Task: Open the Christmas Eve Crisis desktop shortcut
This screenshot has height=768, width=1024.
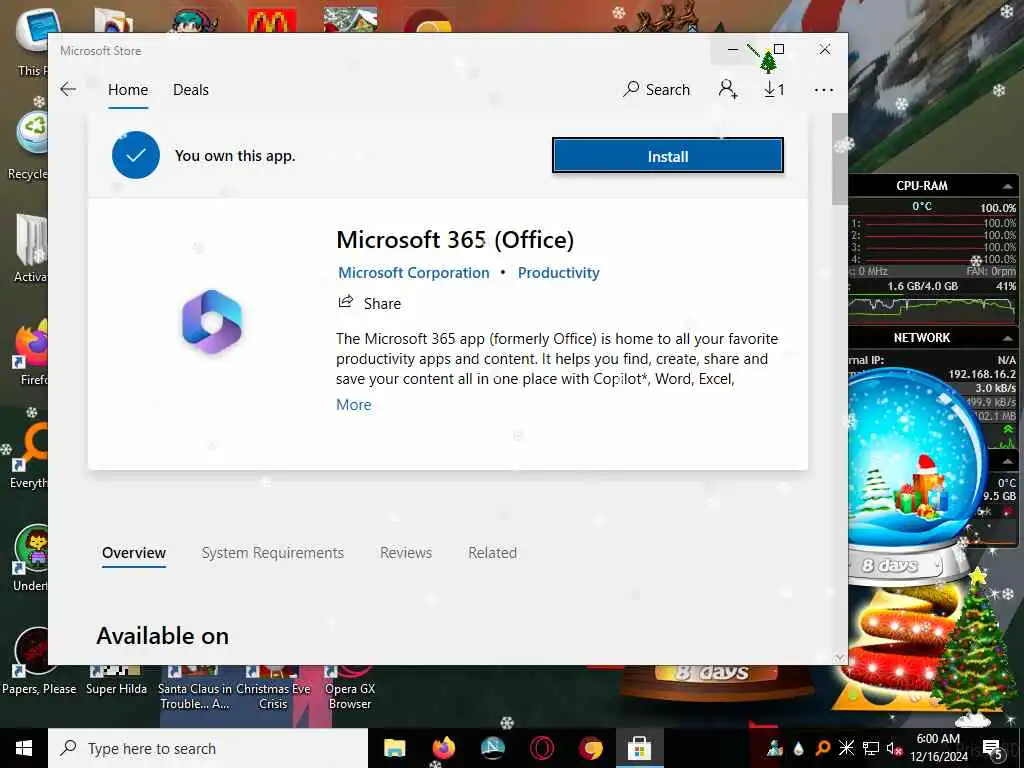Action: point(273,687)
